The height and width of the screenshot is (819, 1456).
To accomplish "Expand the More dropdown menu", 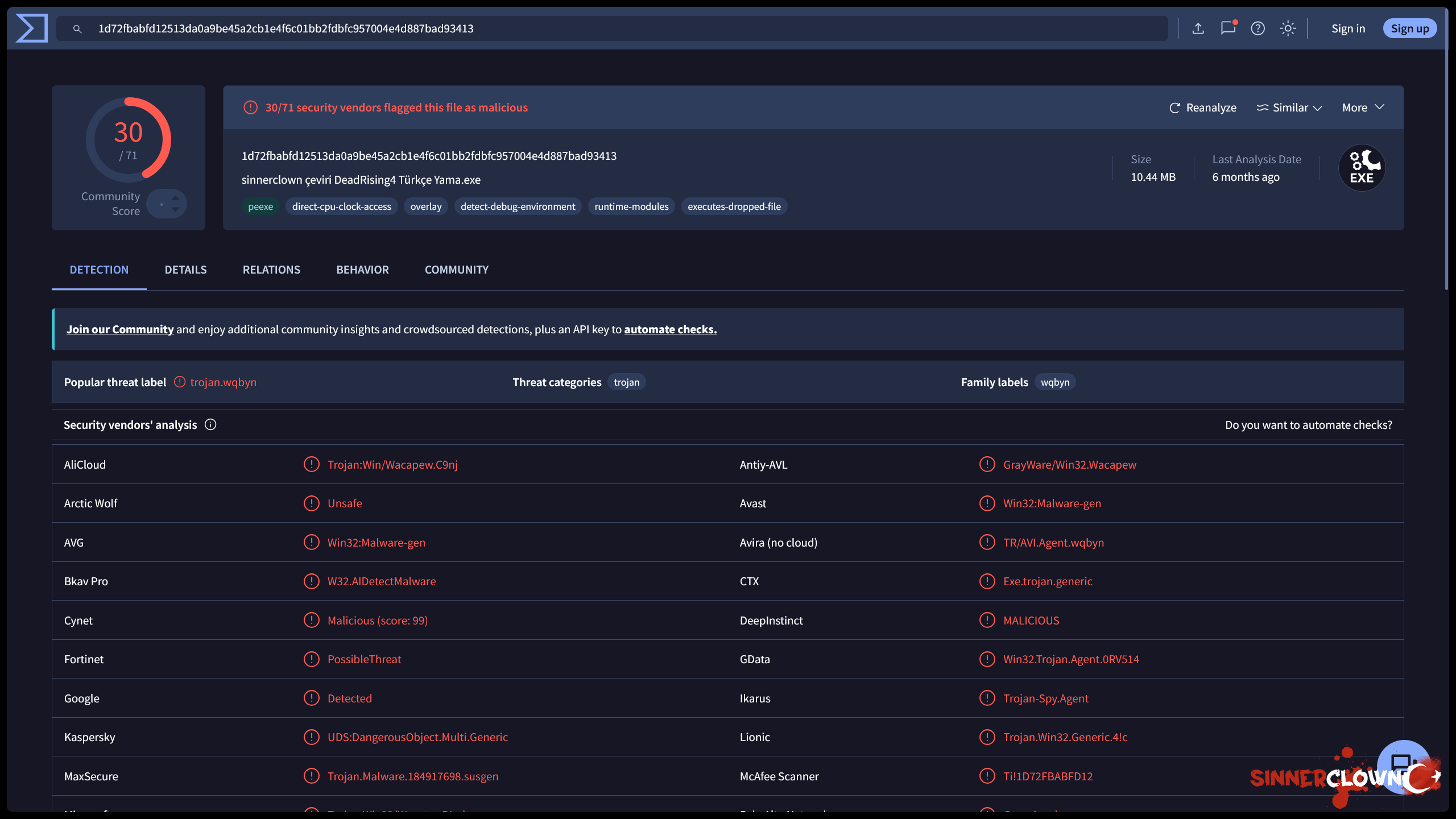I will pos(1363,107).
